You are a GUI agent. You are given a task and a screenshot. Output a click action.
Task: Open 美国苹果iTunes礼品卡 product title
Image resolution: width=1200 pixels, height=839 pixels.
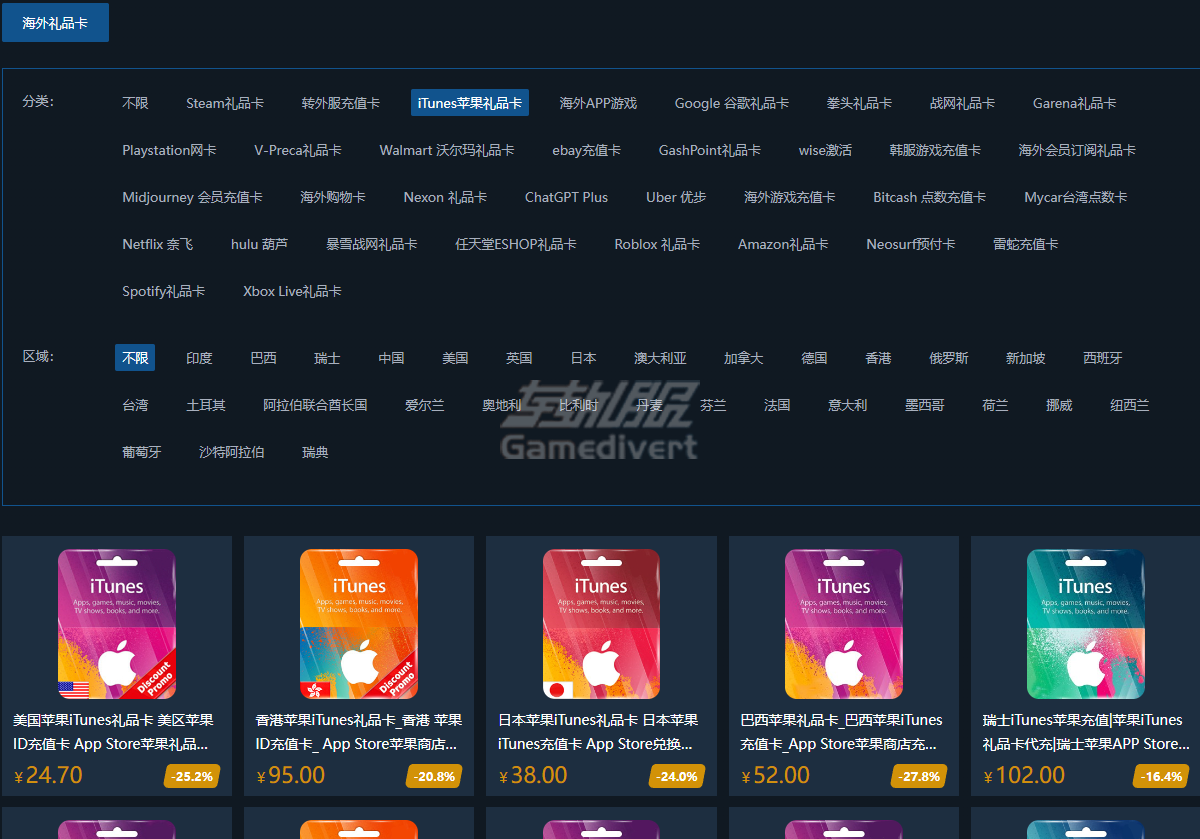[x=113, y=732]
